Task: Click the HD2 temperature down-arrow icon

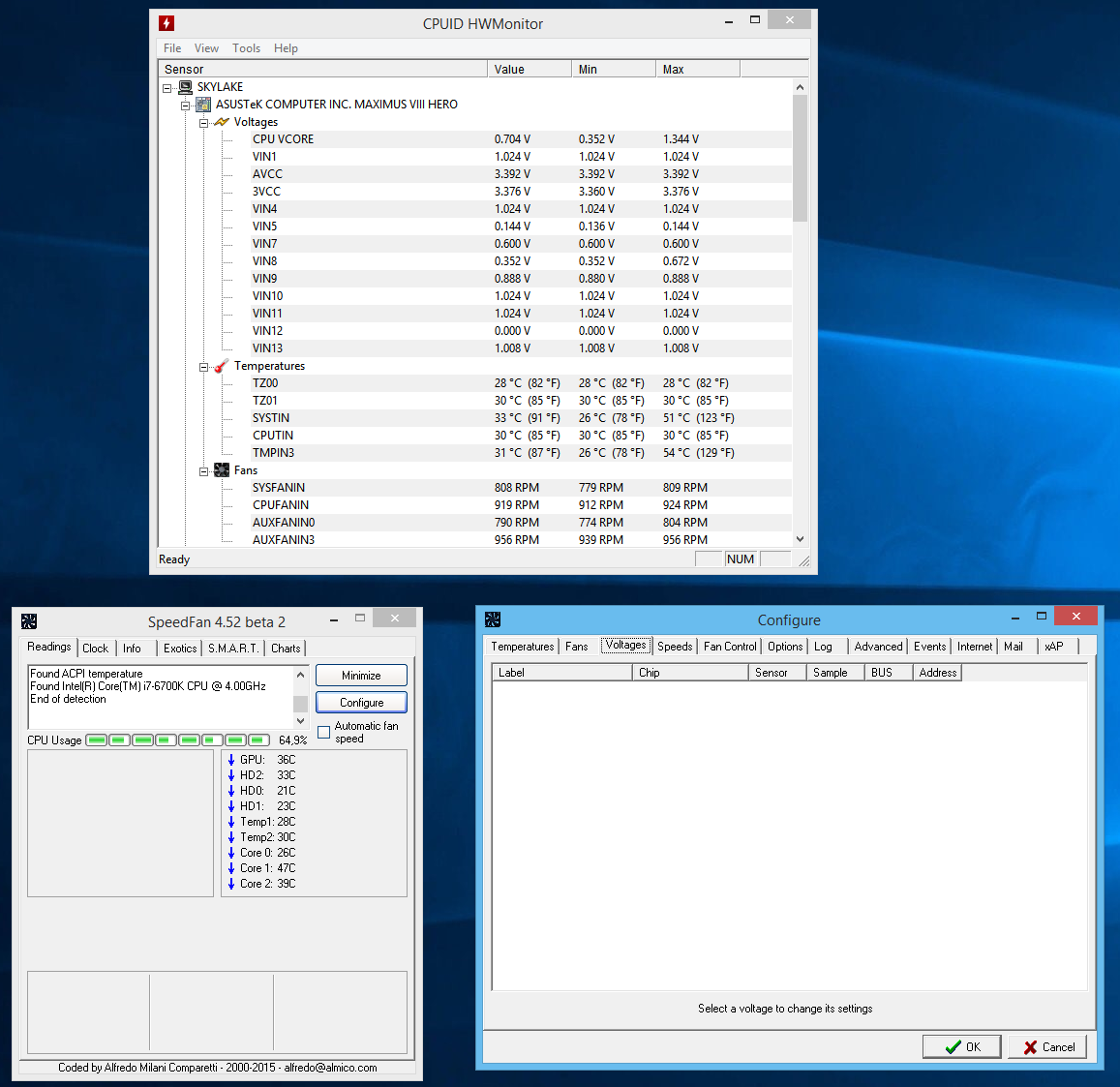Action: (x=231, y=775)
